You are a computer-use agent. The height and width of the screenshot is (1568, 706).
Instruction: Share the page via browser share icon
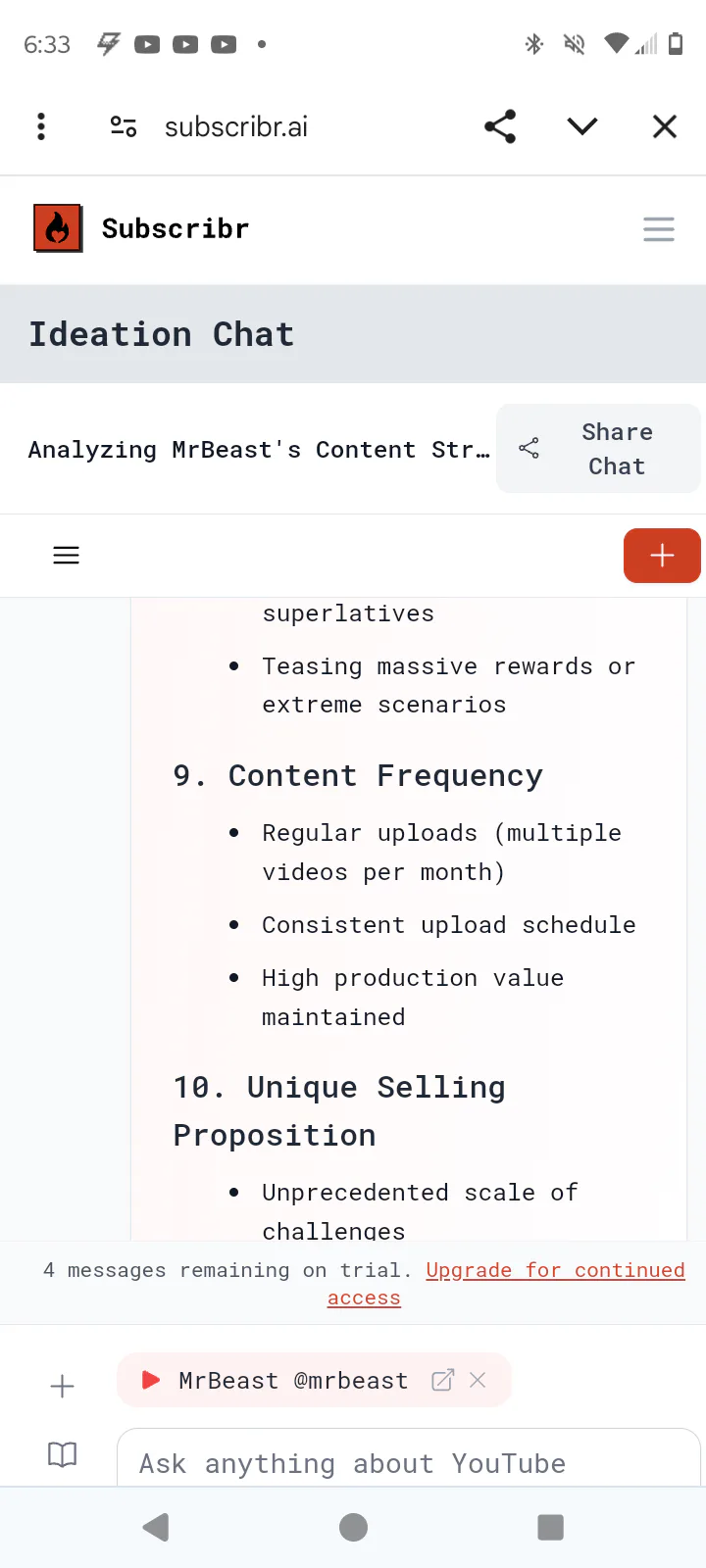[x=500, y=126]
